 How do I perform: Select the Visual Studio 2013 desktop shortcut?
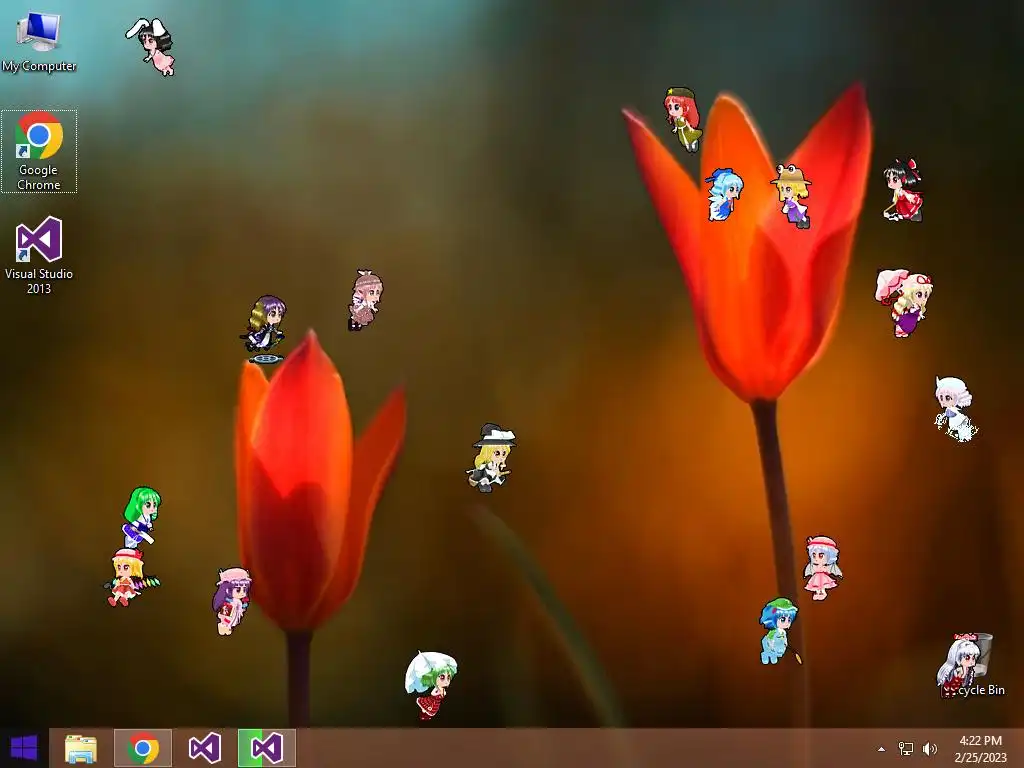tap(39, 255)
